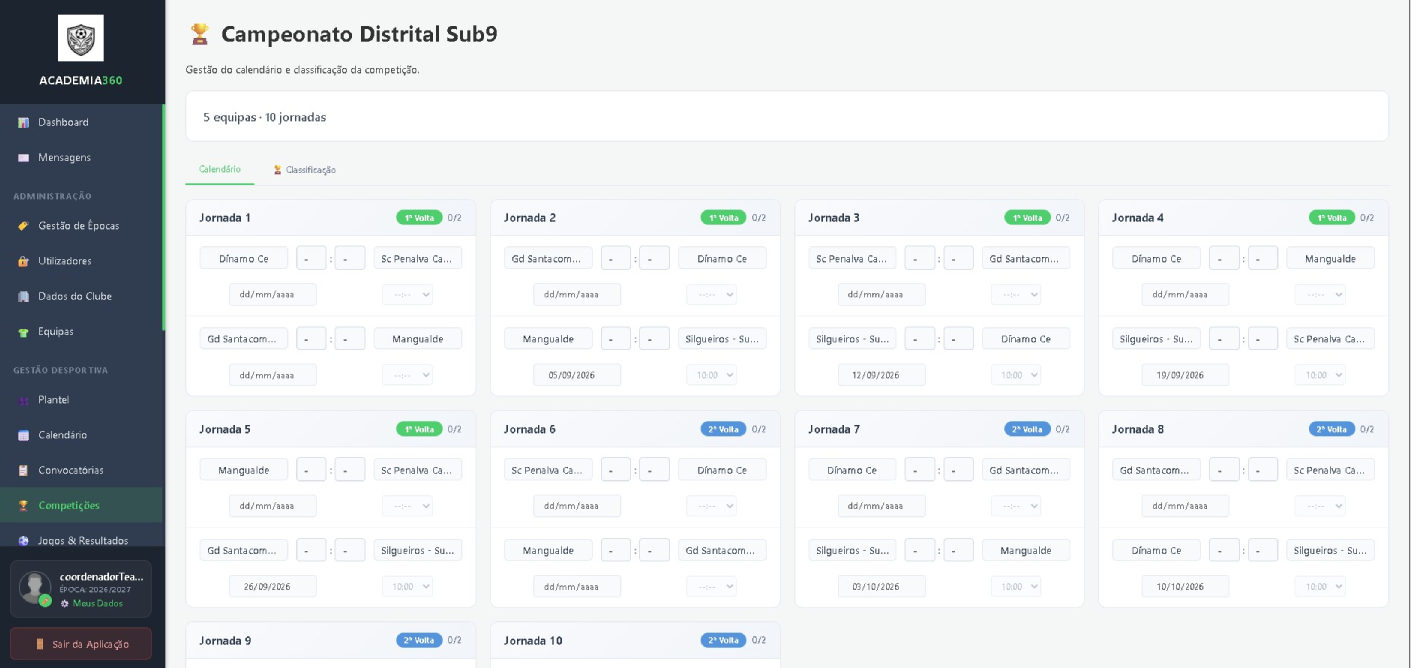The height and width of the screenshot is (668, 1411).
Task: Switch to the Classificação tab
Action: tap(304, 170)
